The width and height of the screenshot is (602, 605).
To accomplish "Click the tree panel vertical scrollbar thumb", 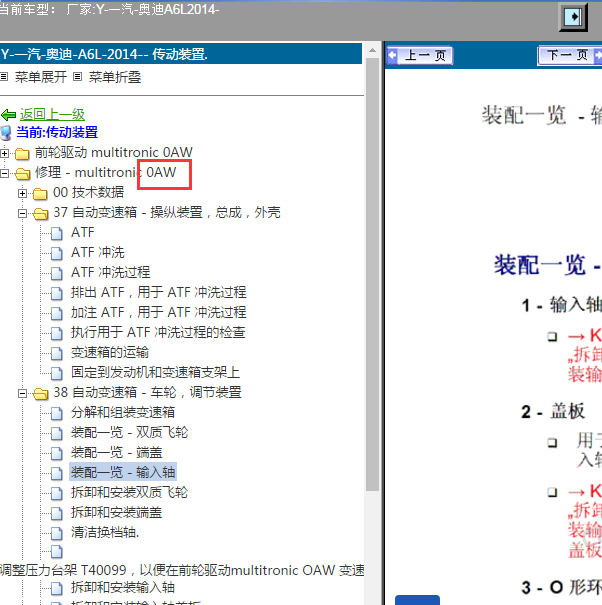I will point(372,274).
